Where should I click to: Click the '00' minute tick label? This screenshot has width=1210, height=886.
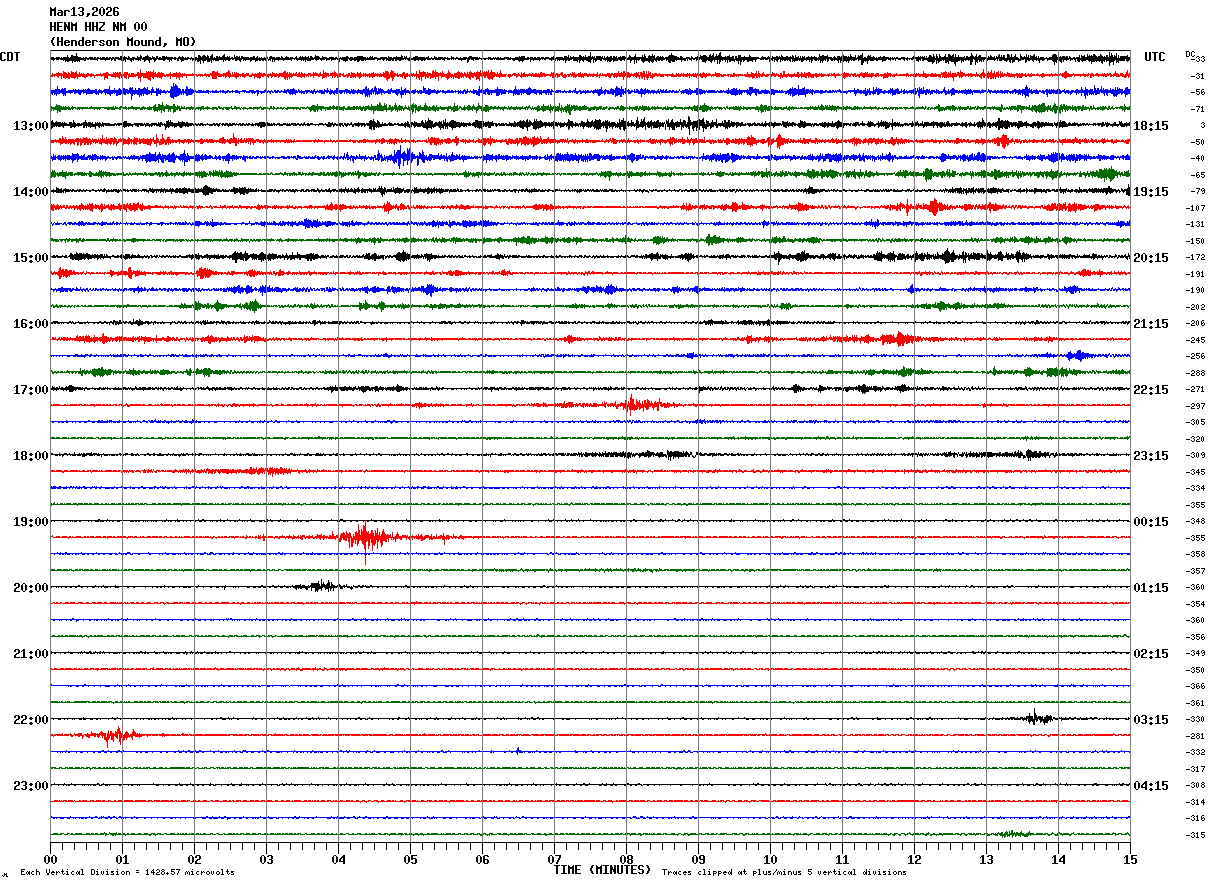50,859
